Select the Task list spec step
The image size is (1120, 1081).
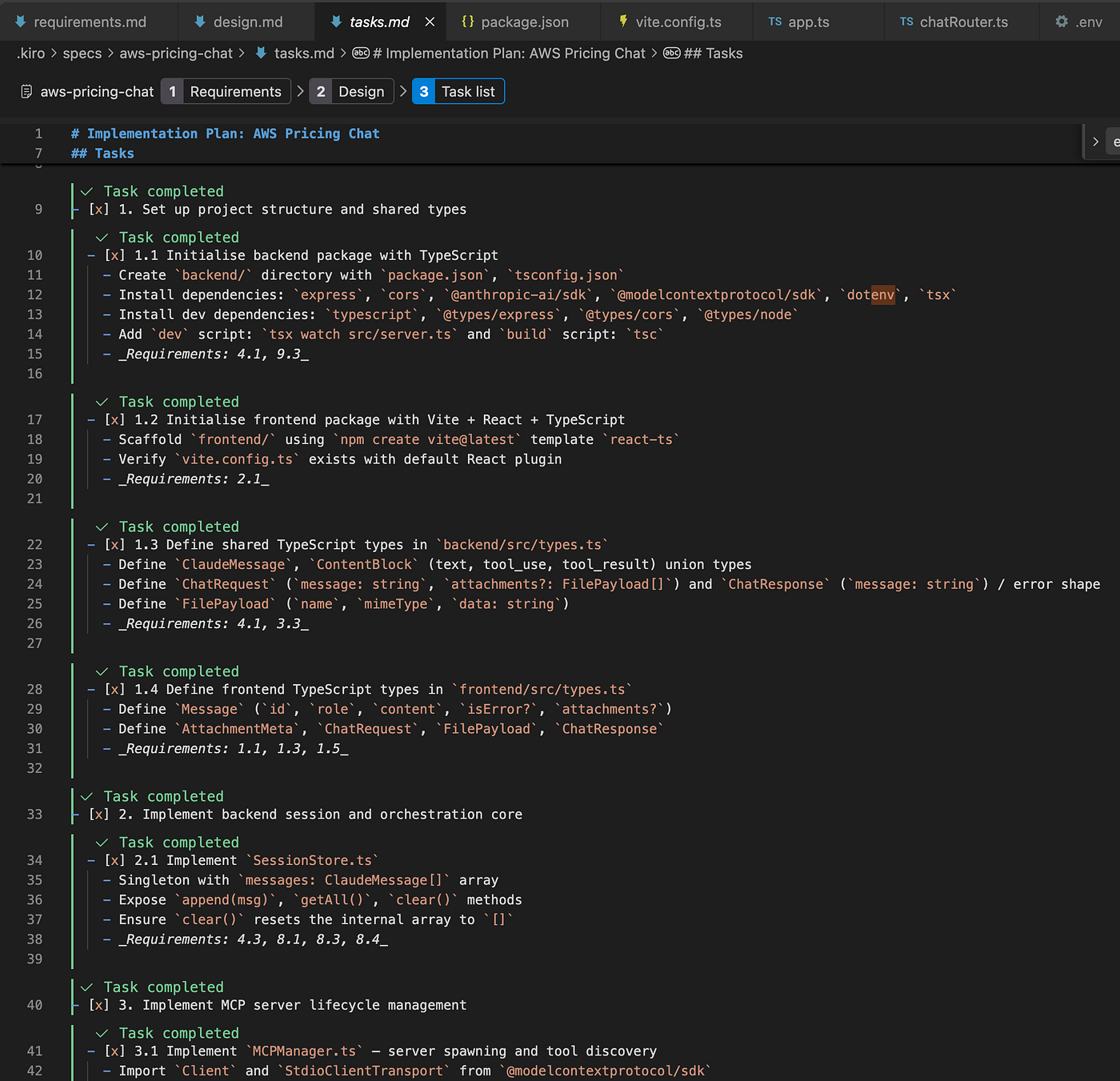pos(458,91)
